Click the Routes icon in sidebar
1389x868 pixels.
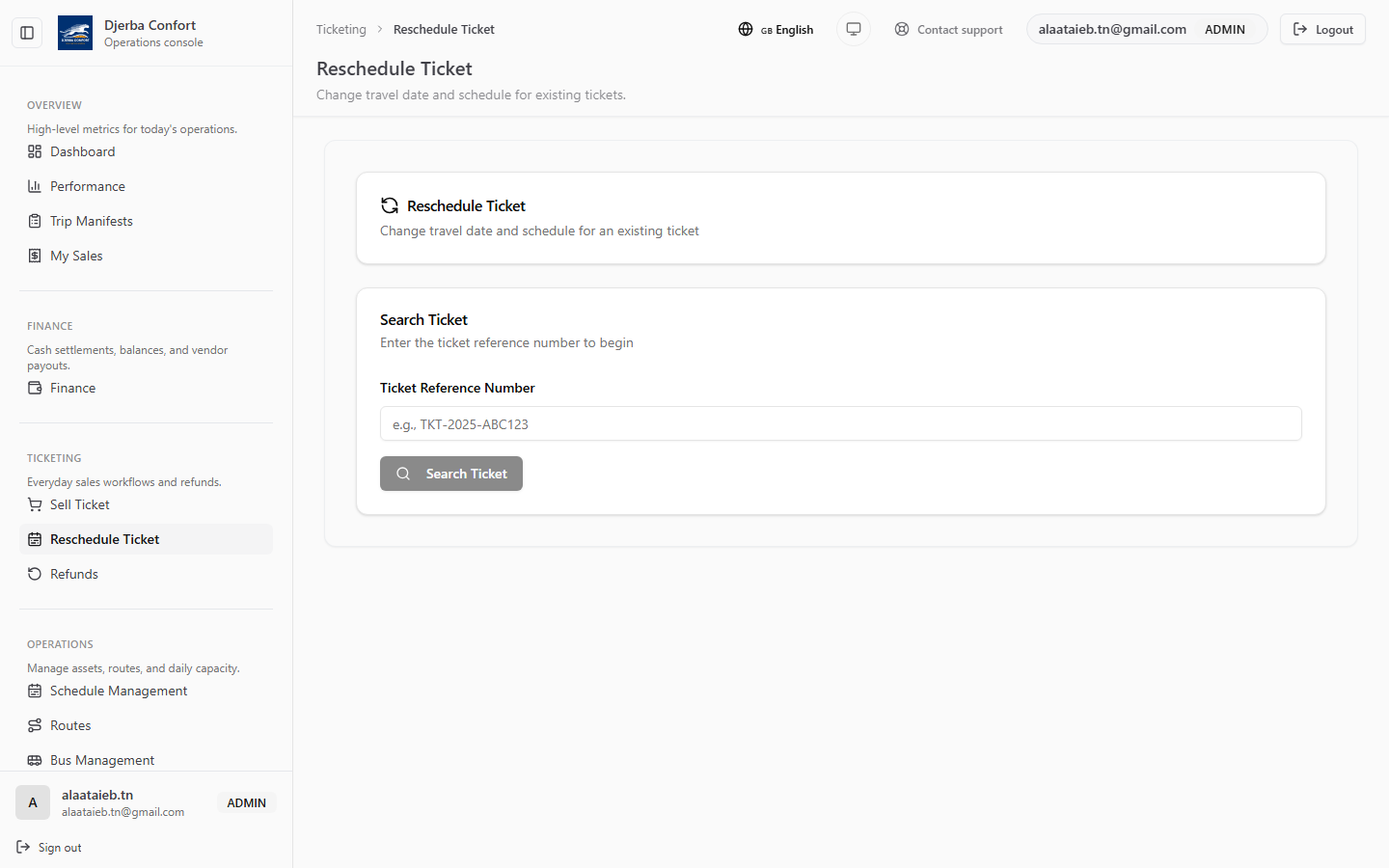point(35,725)
